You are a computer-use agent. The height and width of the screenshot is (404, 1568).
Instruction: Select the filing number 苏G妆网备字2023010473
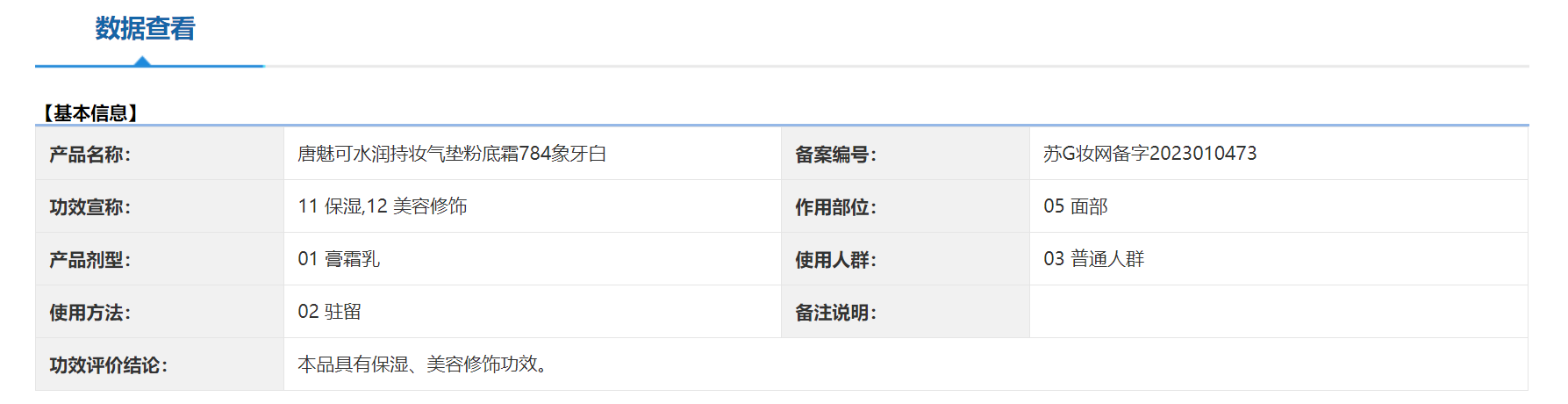[1149, 154]
